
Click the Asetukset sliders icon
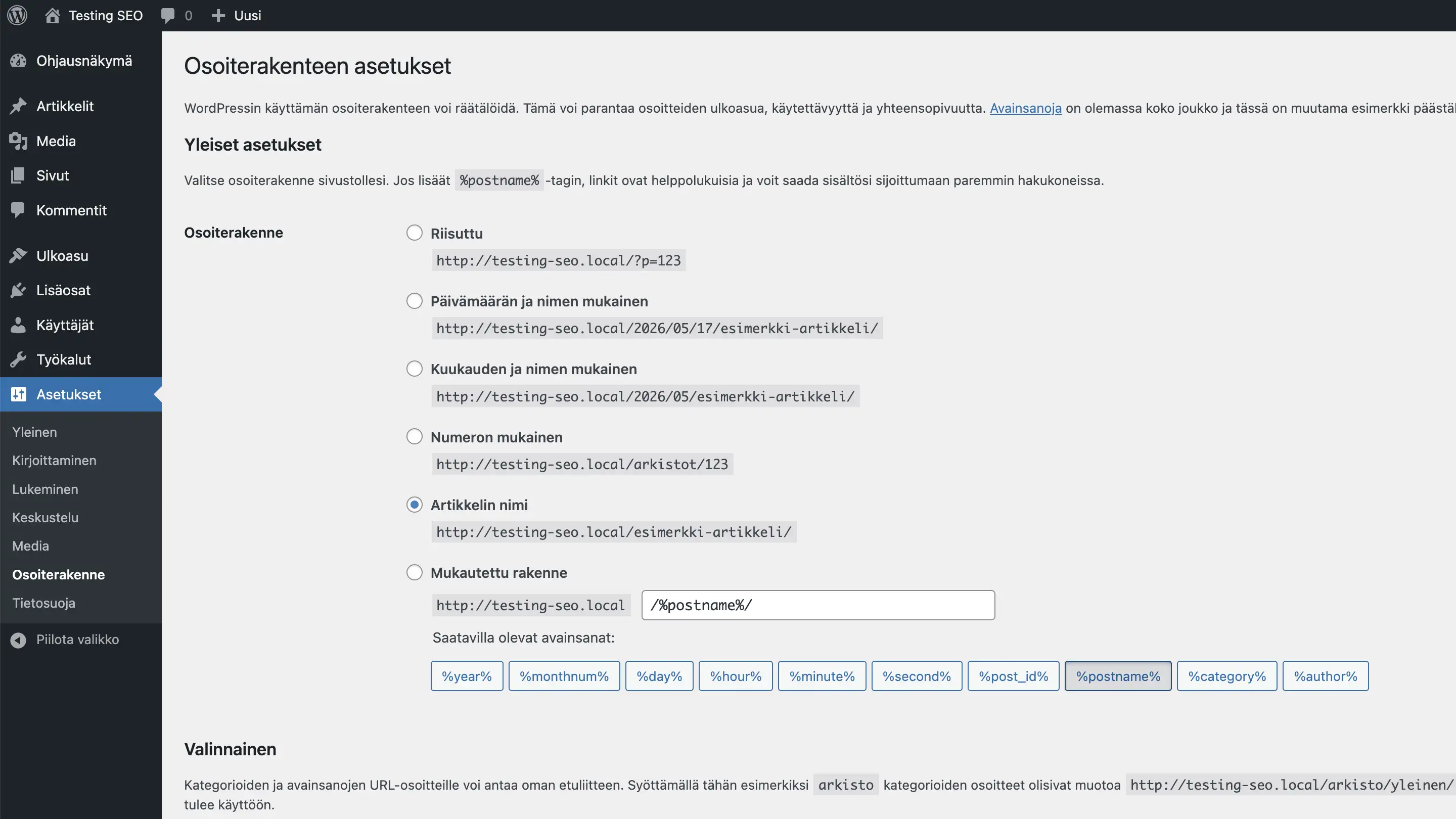[19, 394]
